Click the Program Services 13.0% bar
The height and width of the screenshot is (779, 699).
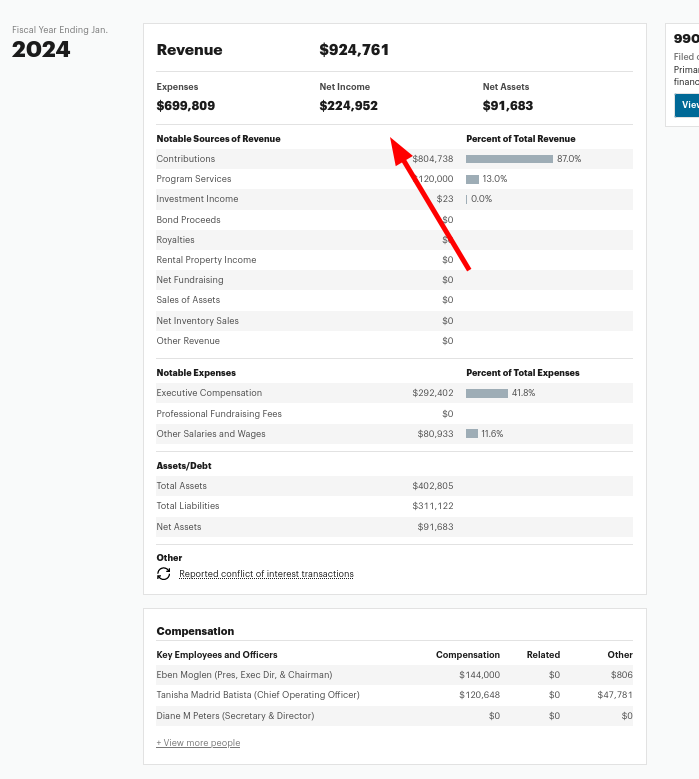point(472,179)
